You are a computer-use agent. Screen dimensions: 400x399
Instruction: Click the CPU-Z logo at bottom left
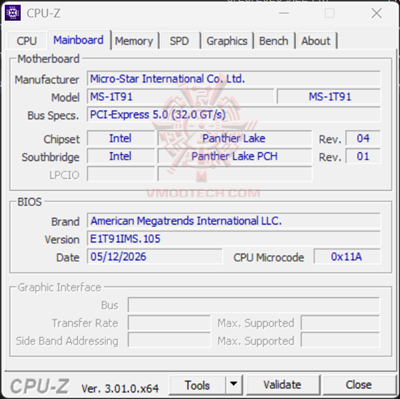pyautogui.click(x=39, y=386)
